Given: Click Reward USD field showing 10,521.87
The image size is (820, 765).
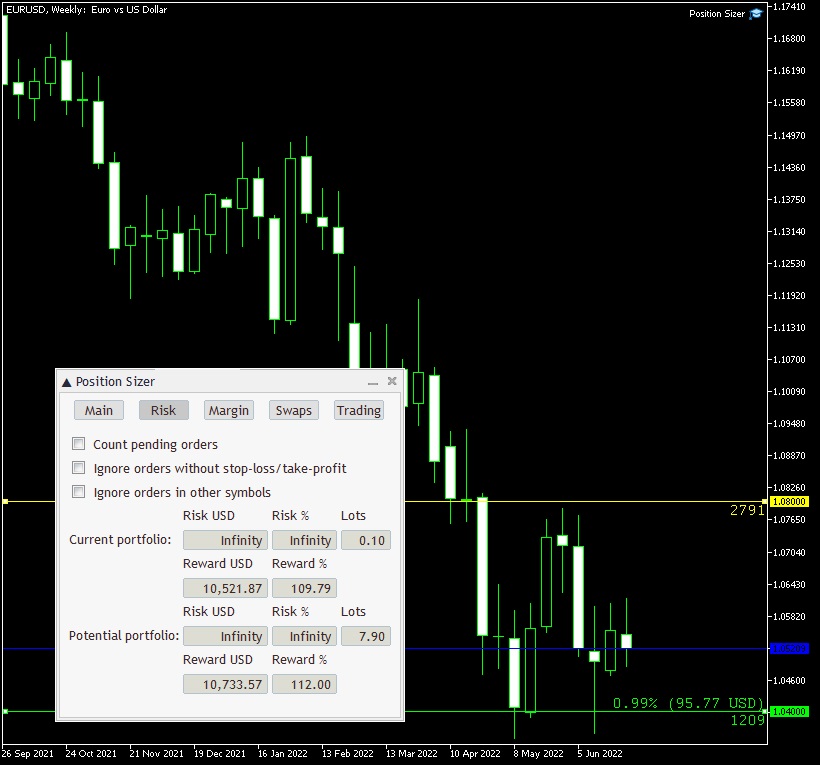Looking at the screenshot, I should 225,588.
